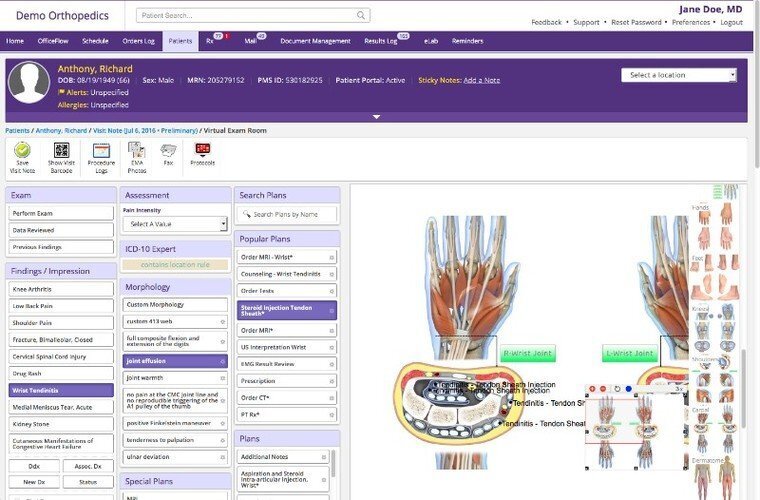
Task: Toggle the Wrist Tendinitis finding
Action: (x=61, y=390)
